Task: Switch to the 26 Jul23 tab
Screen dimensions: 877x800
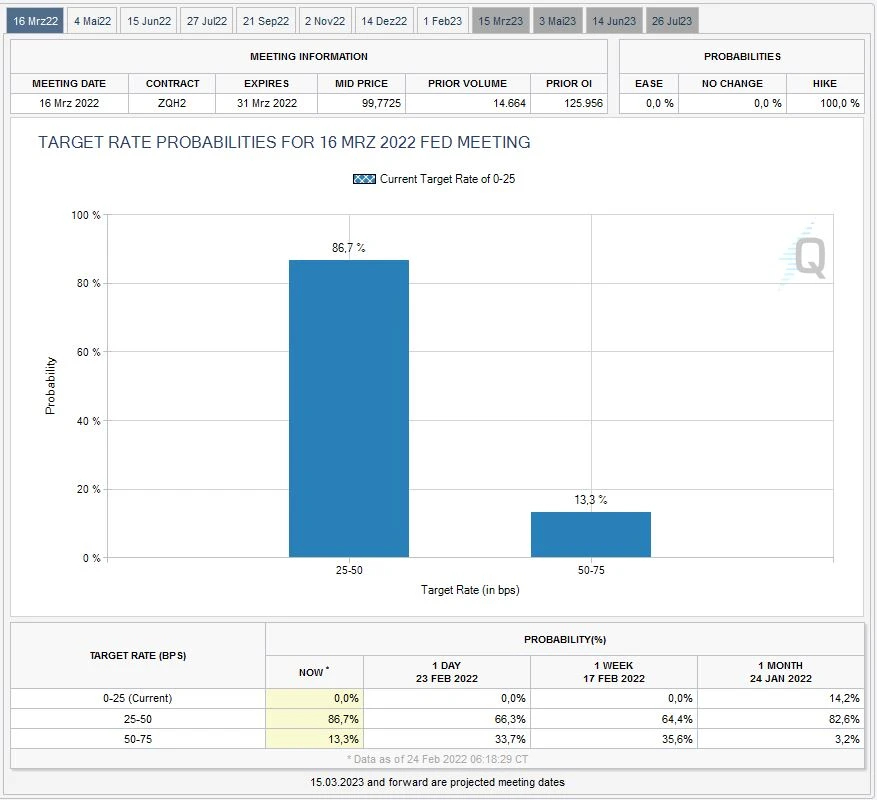Action: pos(671,20)
